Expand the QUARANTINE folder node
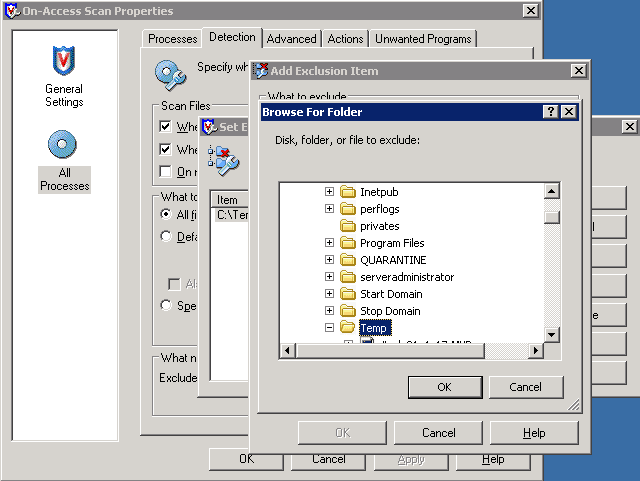Screen dimensions: 640x481 [329, 260]
